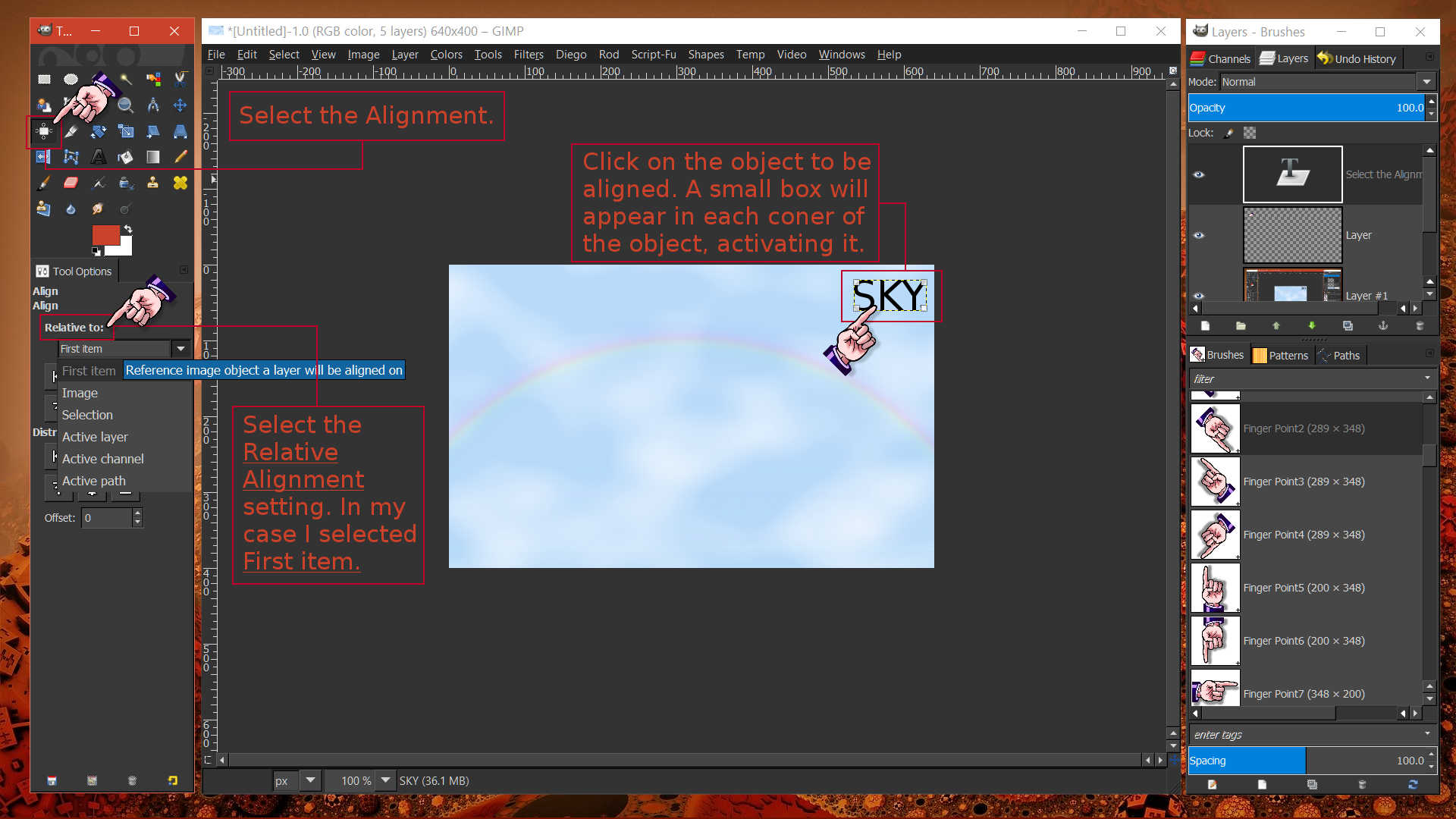Select the Zoom magnifier tool
The height and width of the screenshot is (819, 1456).
click(x=125, y=105)
